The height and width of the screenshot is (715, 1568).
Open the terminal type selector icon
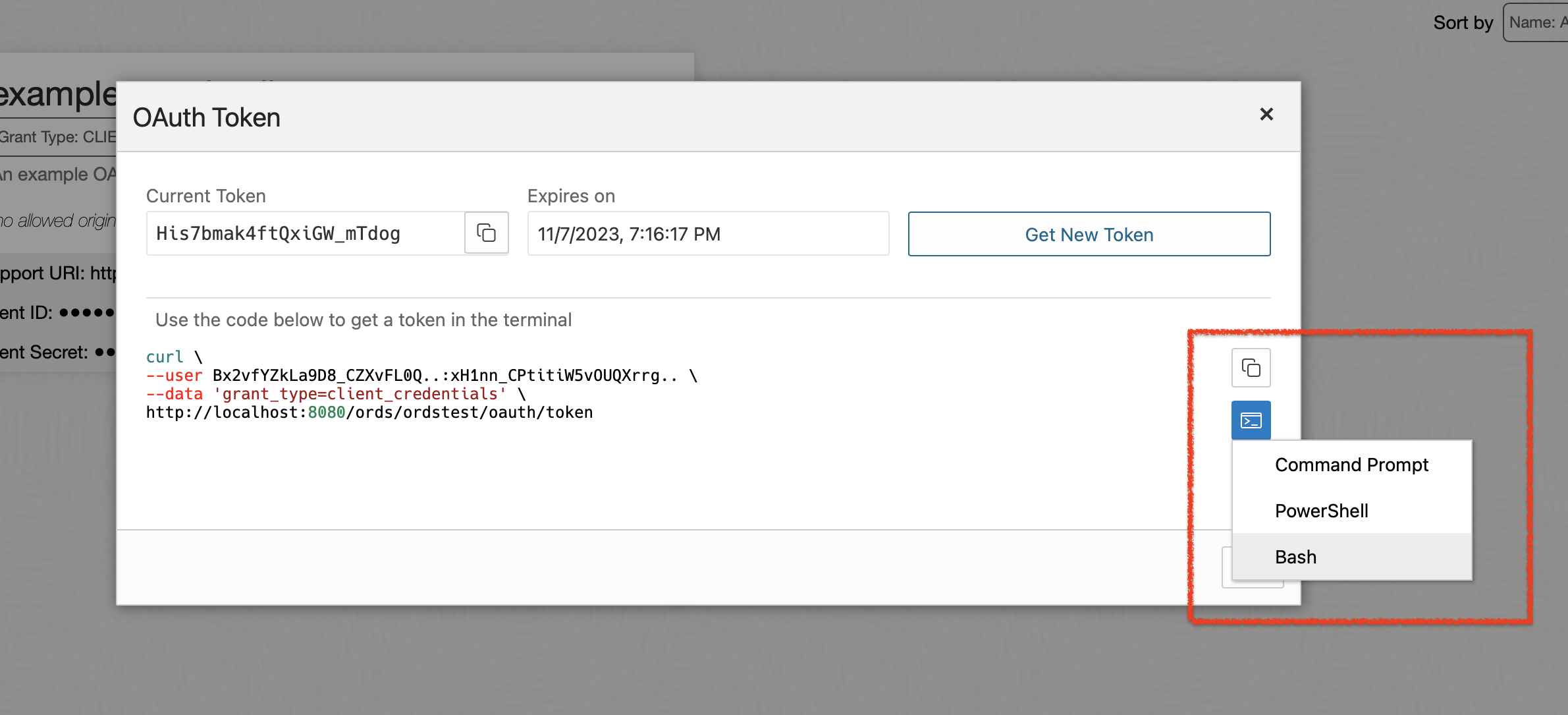1251,420
